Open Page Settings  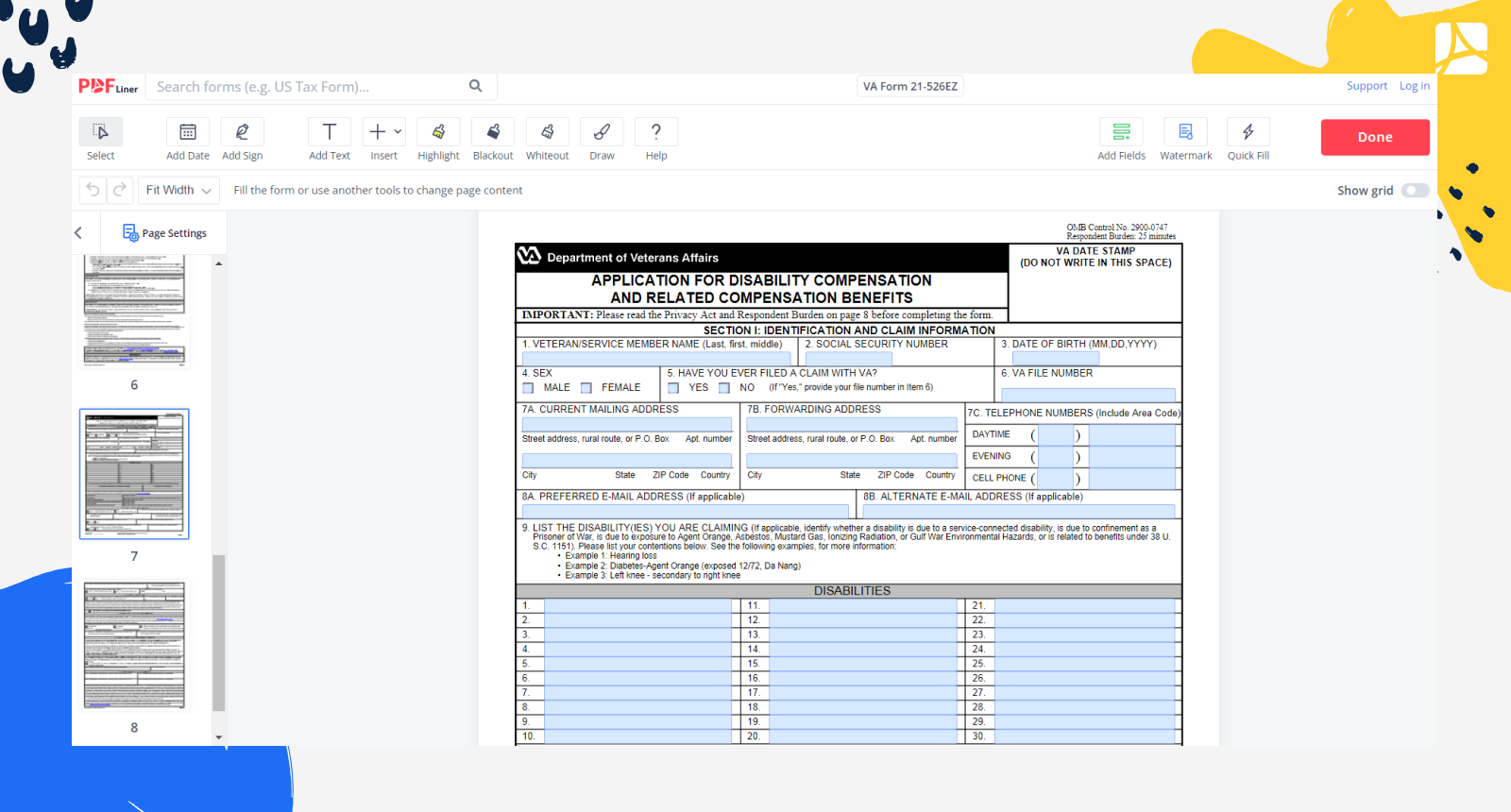tap(164, 233)
